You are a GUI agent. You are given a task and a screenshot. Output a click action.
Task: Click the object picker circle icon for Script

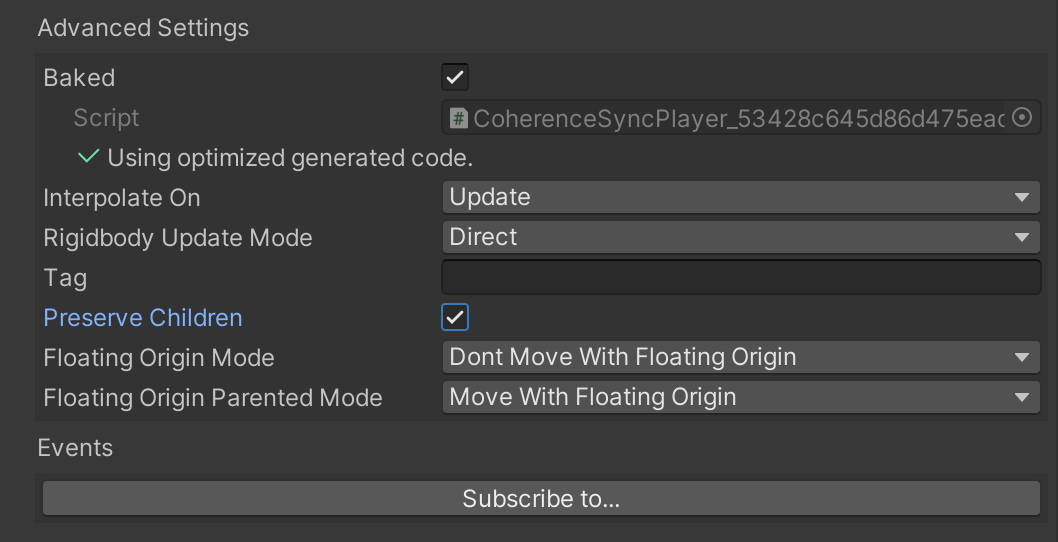tap(1022, 117)
